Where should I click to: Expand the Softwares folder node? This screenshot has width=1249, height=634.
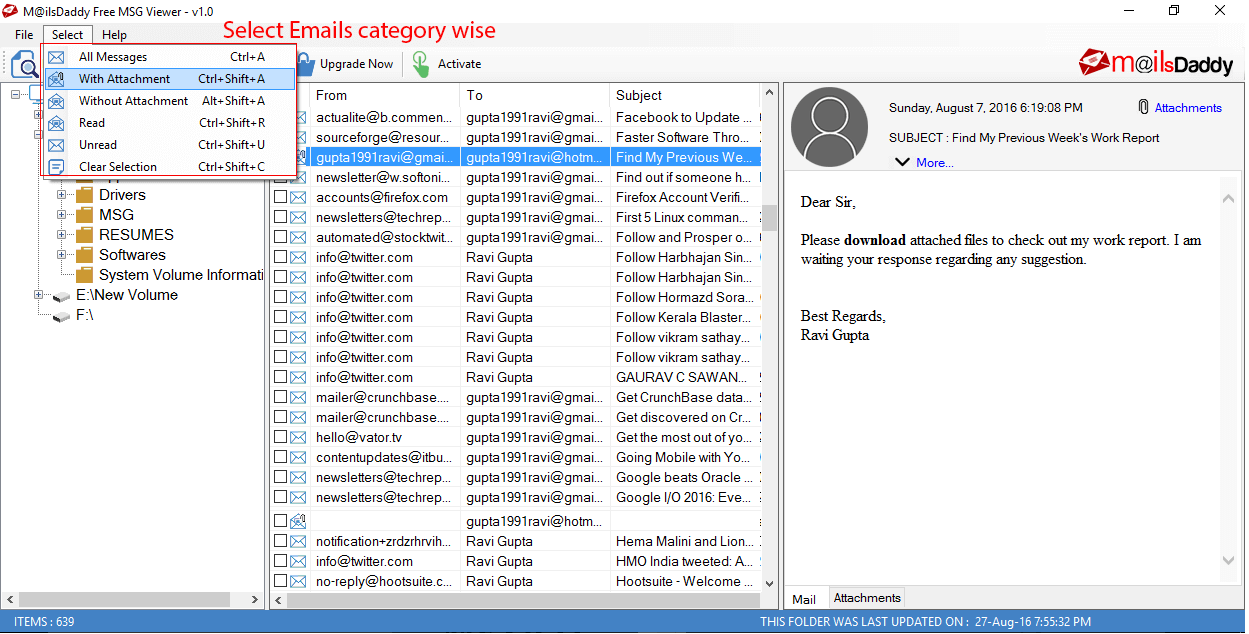[62, 255]
